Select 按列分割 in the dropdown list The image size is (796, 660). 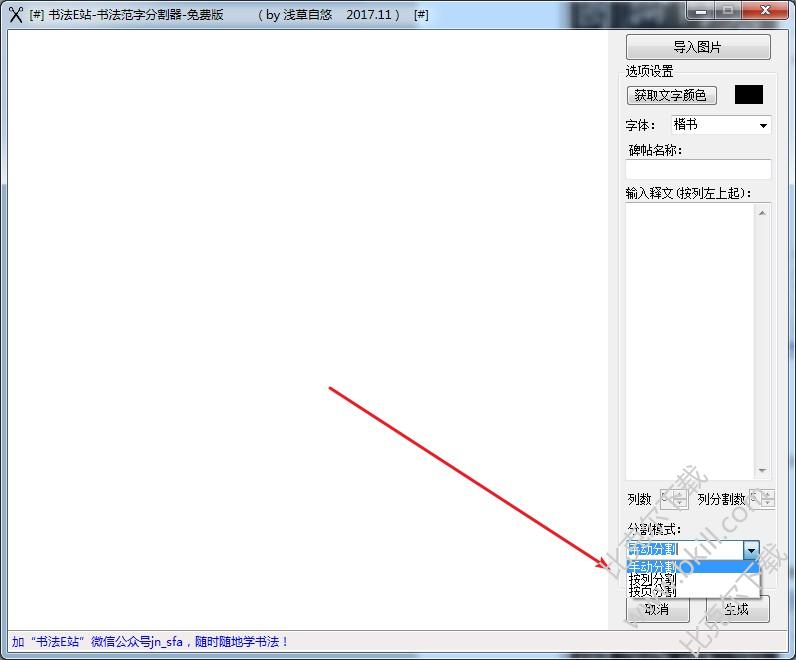693,579
